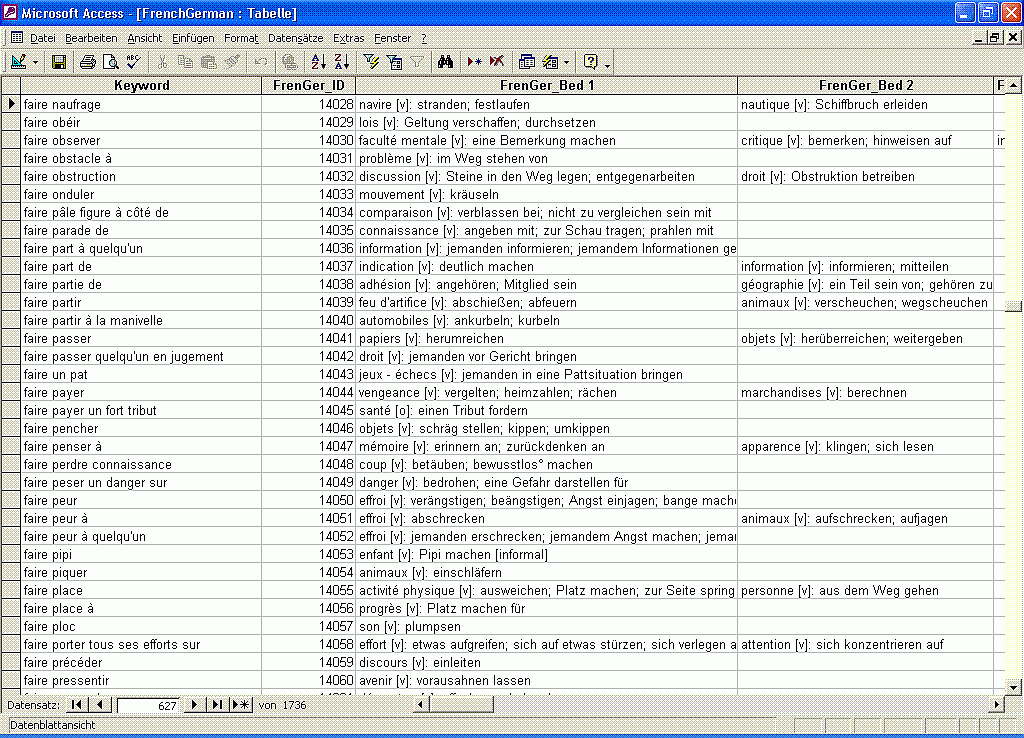Expand the New Object dropdown arrow
Viewport: 1024px width, 738px height.
tap(566, 63)
